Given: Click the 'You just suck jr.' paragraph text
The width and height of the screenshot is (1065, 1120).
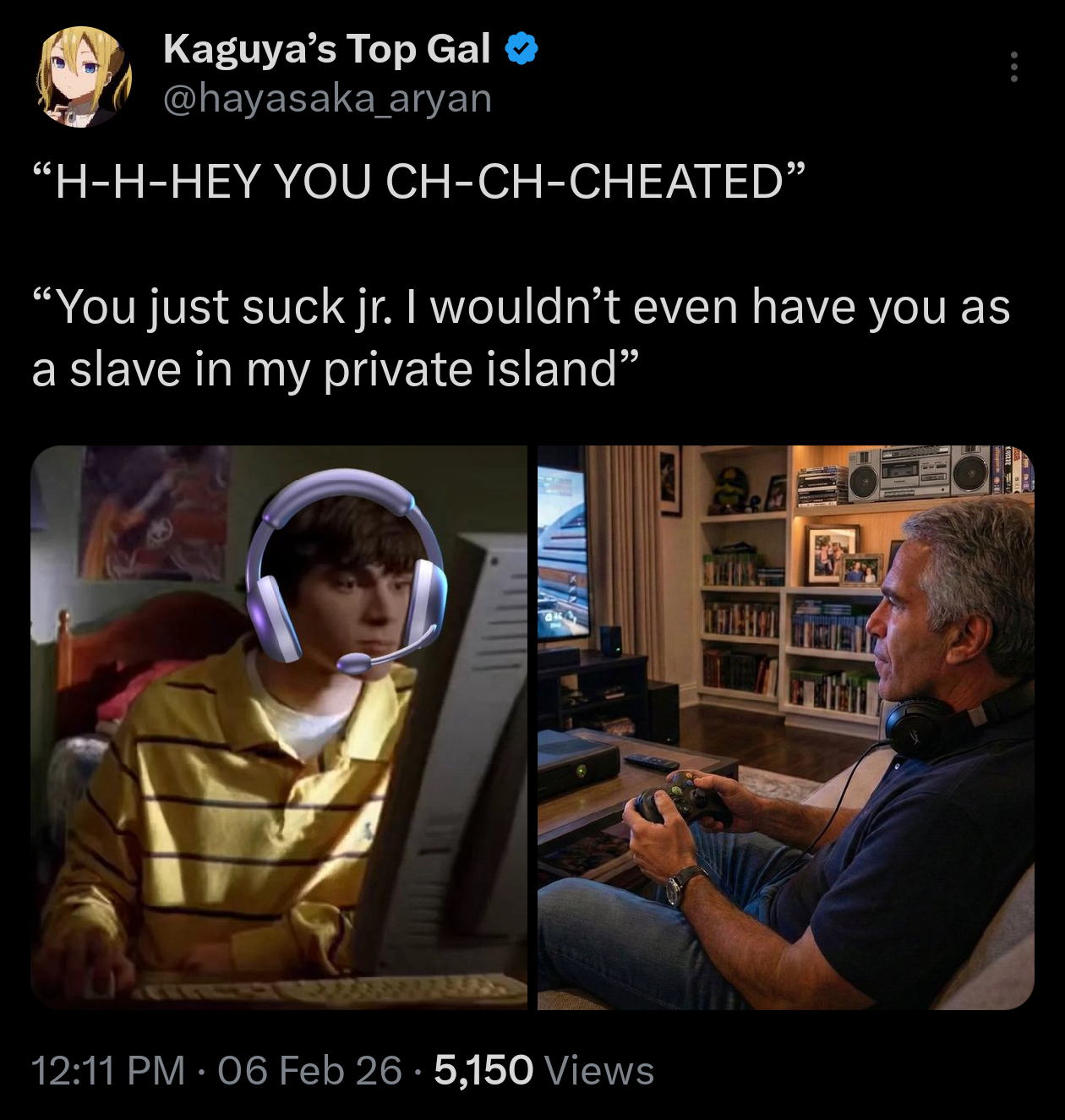Looking at the screenshot, I should coord(521,337).
